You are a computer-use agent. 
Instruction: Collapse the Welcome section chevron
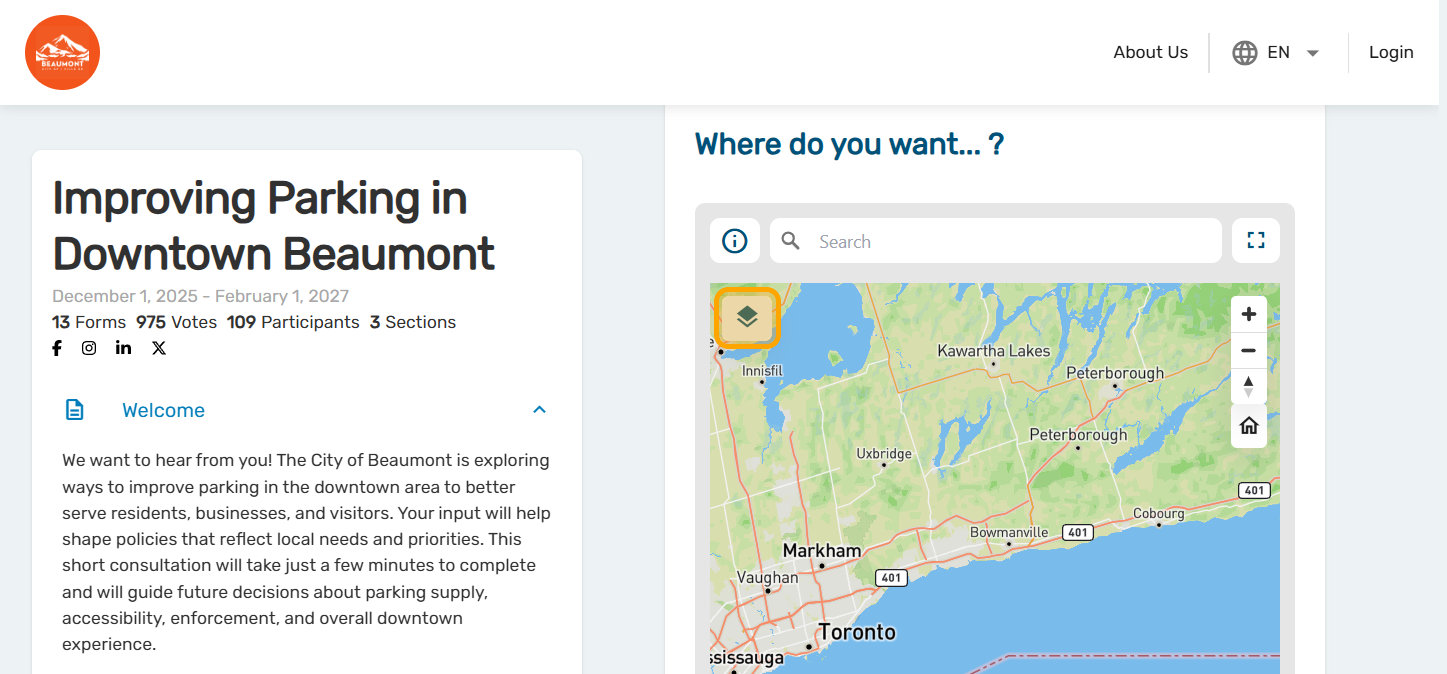point(540,410)
